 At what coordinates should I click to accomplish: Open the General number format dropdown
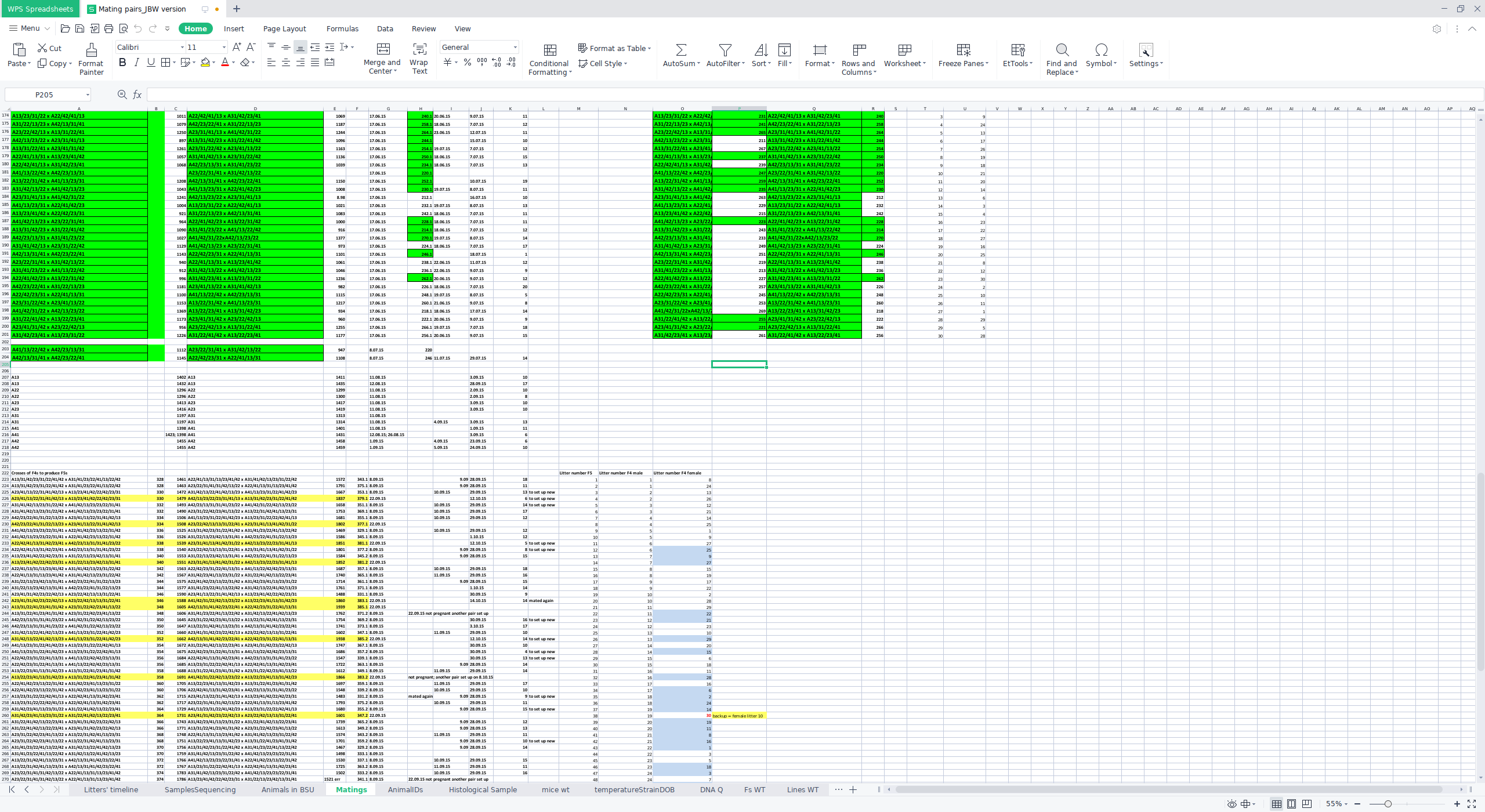[515, 48]
